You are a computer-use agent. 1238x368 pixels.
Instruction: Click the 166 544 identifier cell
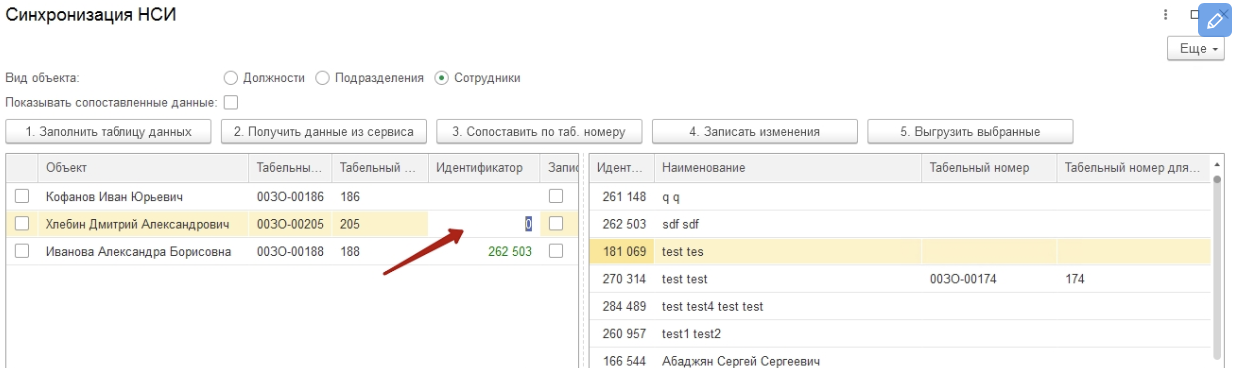coord(622,358)
